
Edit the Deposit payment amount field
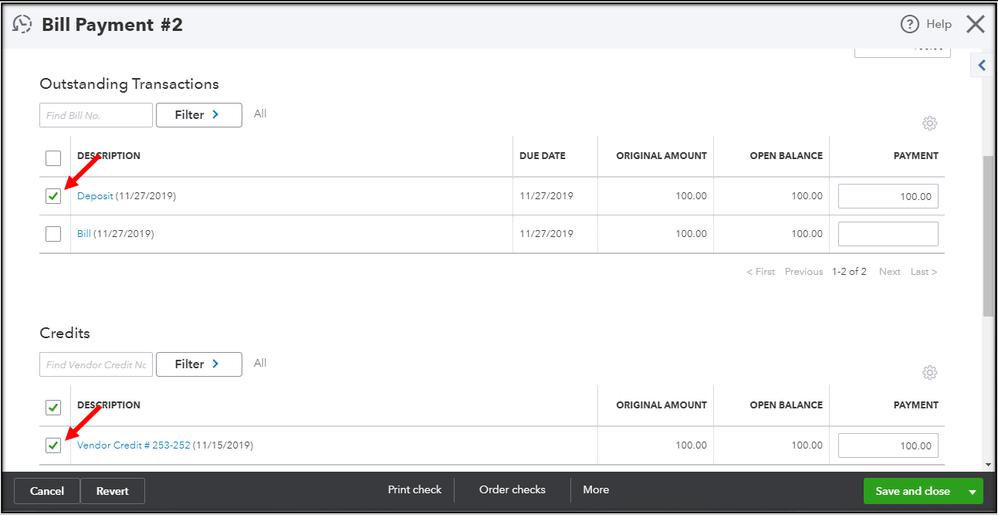pyautogui.click(x=888, y=196)
